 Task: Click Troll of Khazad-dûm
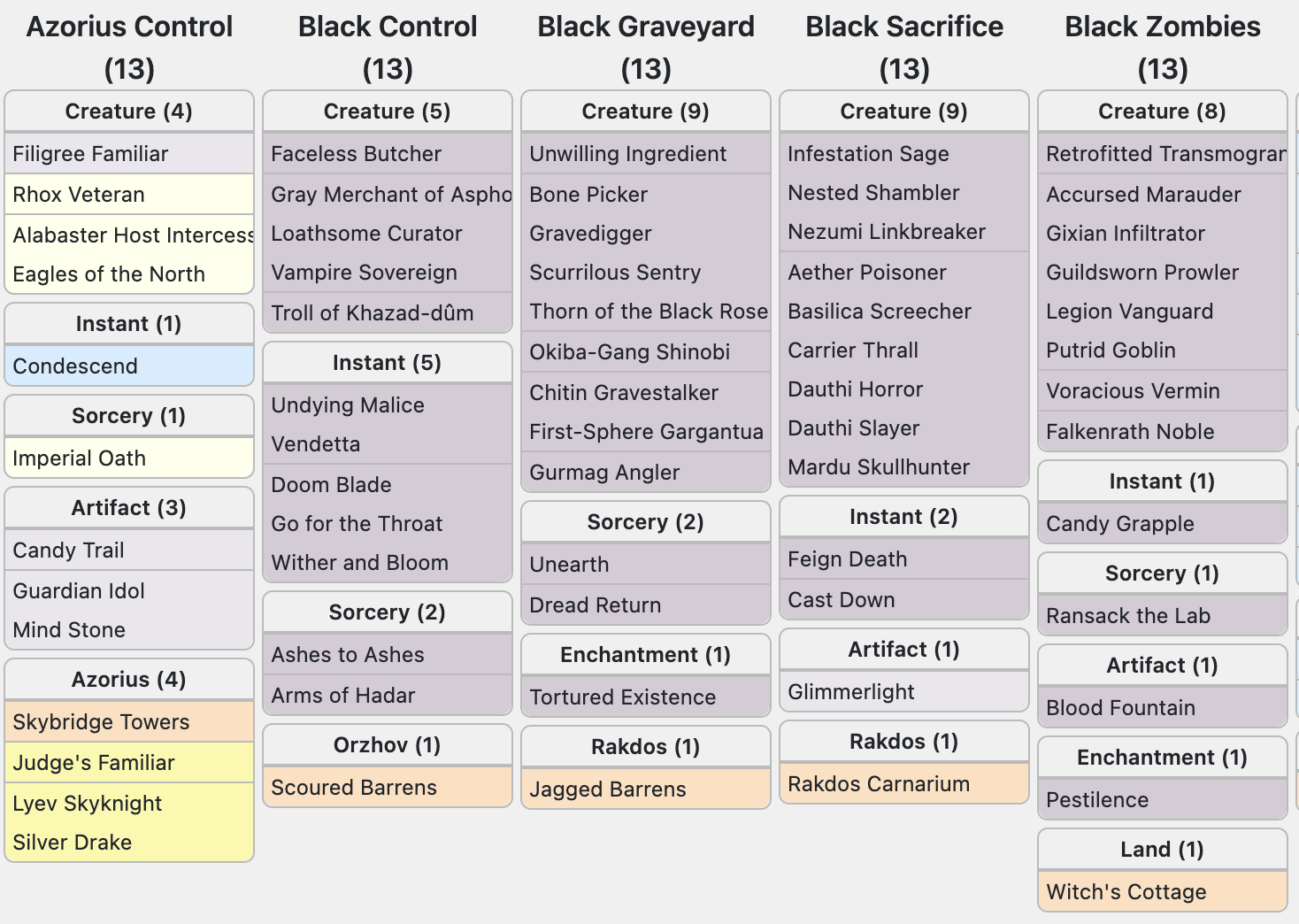(372, 313)
